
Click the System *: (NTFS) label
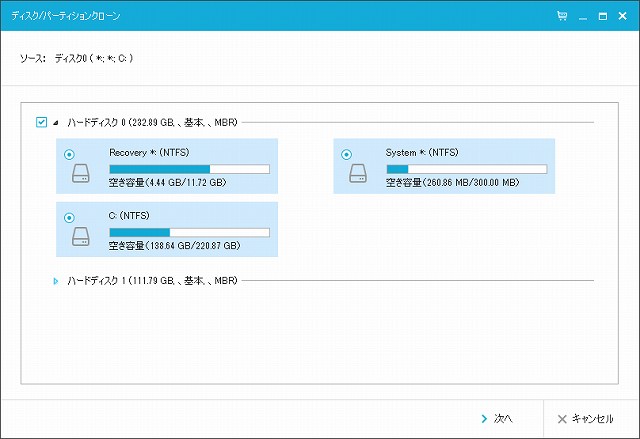click(422, 153)
